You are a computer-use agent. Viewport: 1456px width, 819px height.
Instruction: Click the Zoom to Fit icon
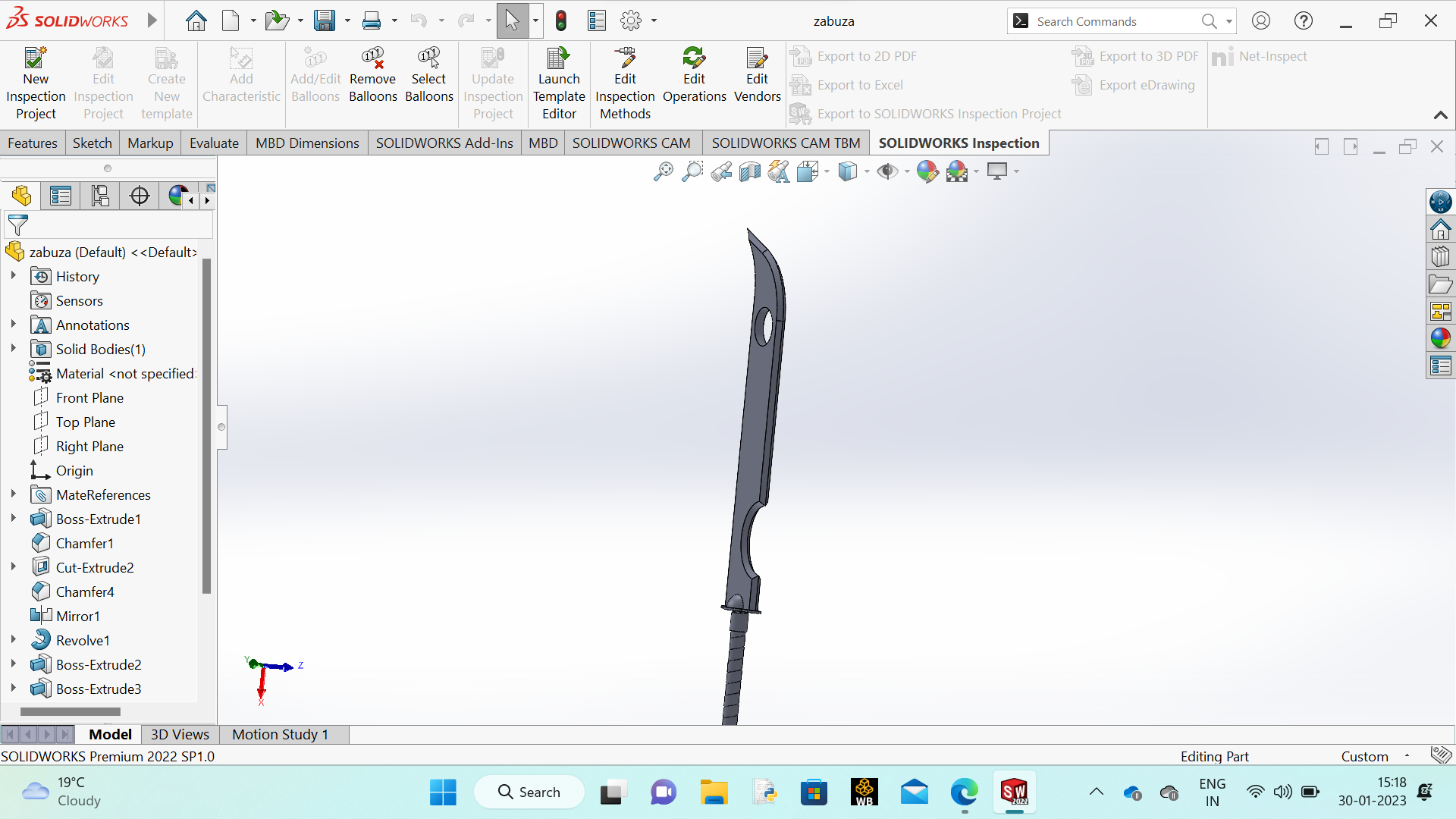pos(663,171)
